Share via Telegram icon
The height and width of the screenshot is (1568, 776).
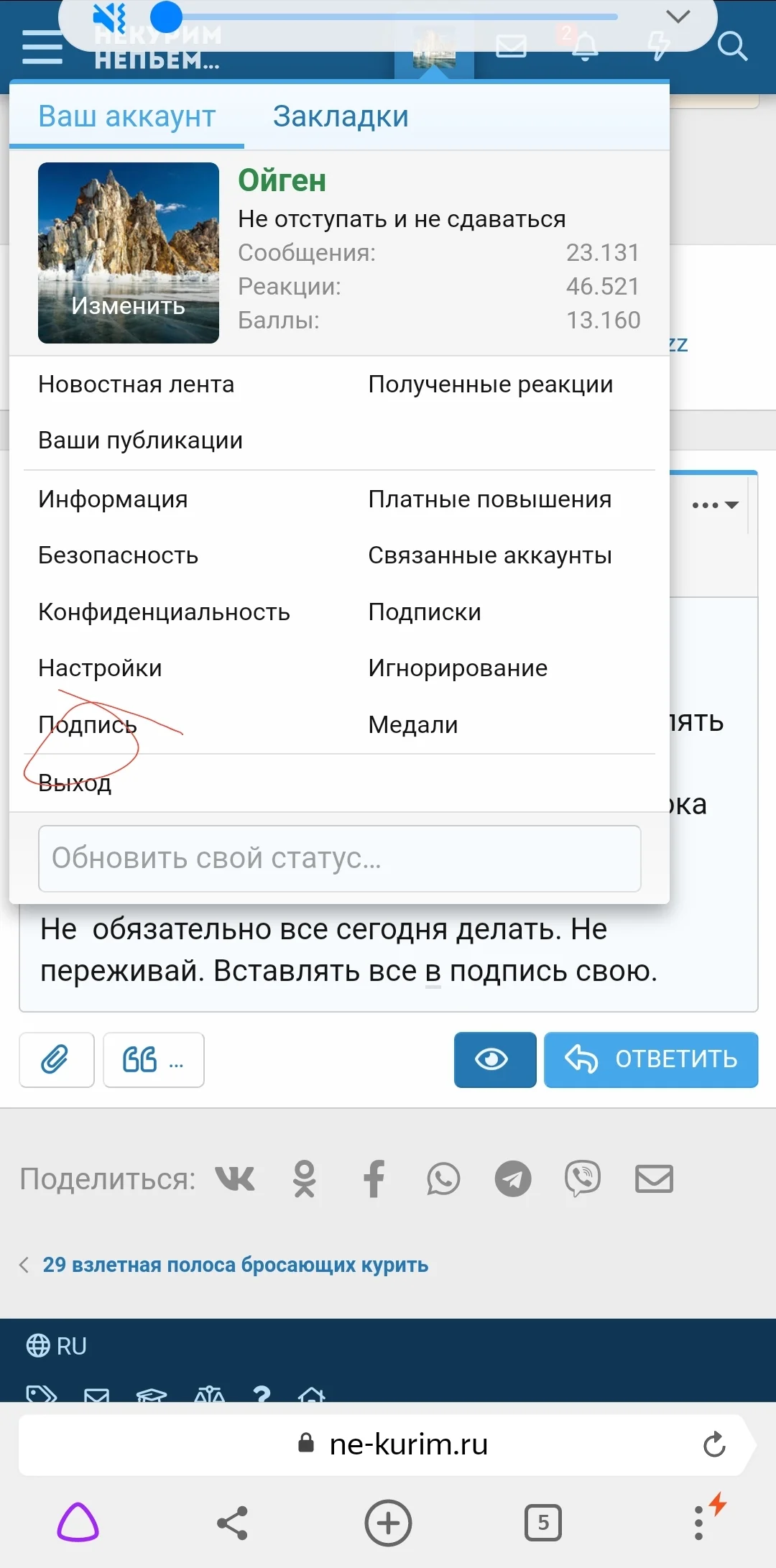pyautogui.click(x=513, y=1179)
